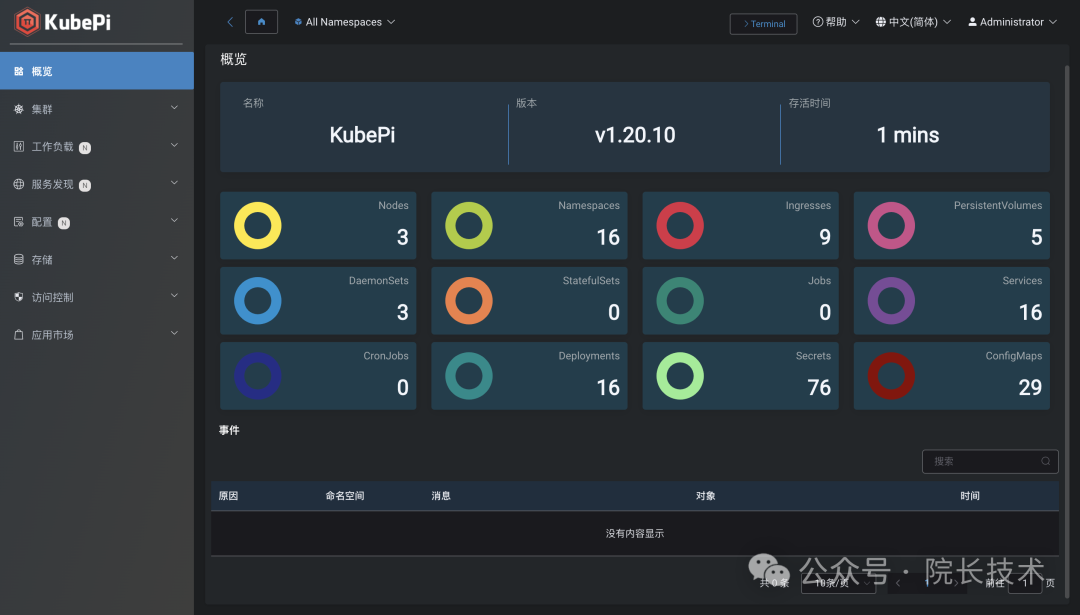The width and height of the screenshot is (1080, 615).
Task: Click the storage icon in sidebar
Action: (19, 260)
